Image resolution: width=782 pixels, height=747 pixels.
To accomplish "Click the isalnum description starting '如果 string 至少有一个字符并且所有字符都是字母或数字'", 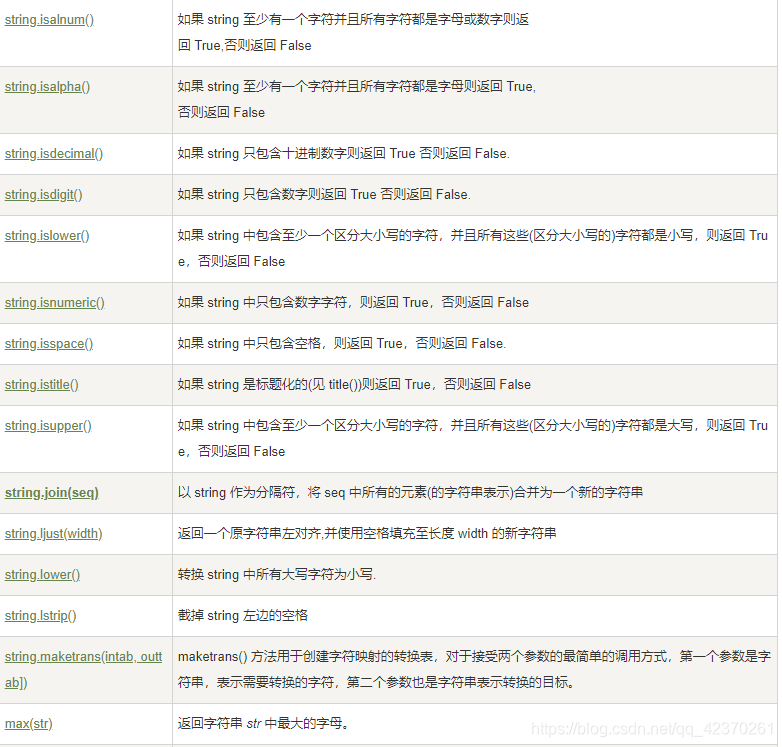I will (x=353, y=32).
